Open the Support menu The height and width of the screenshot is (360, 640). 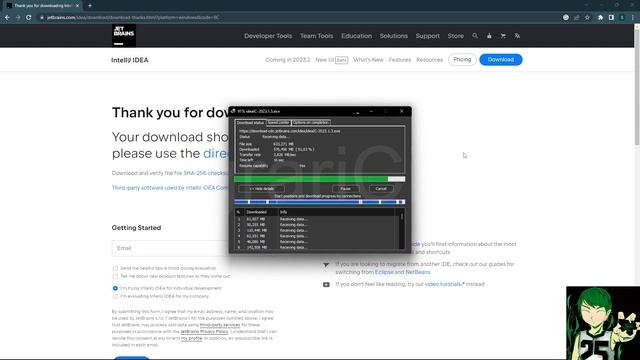point(428,36)
